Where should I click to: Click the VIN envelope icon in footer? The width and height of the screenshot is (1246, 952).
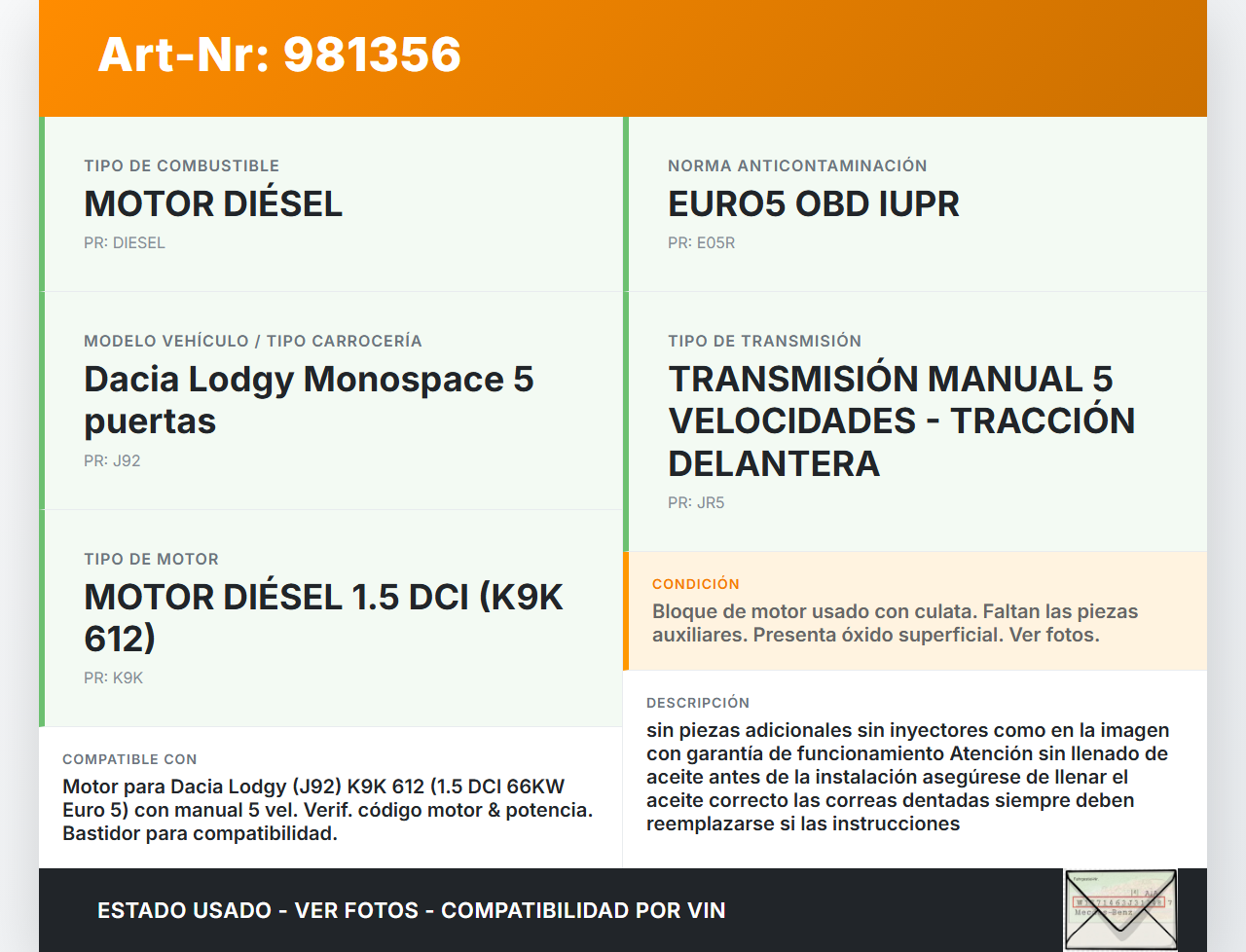[x=1120, y=910]
